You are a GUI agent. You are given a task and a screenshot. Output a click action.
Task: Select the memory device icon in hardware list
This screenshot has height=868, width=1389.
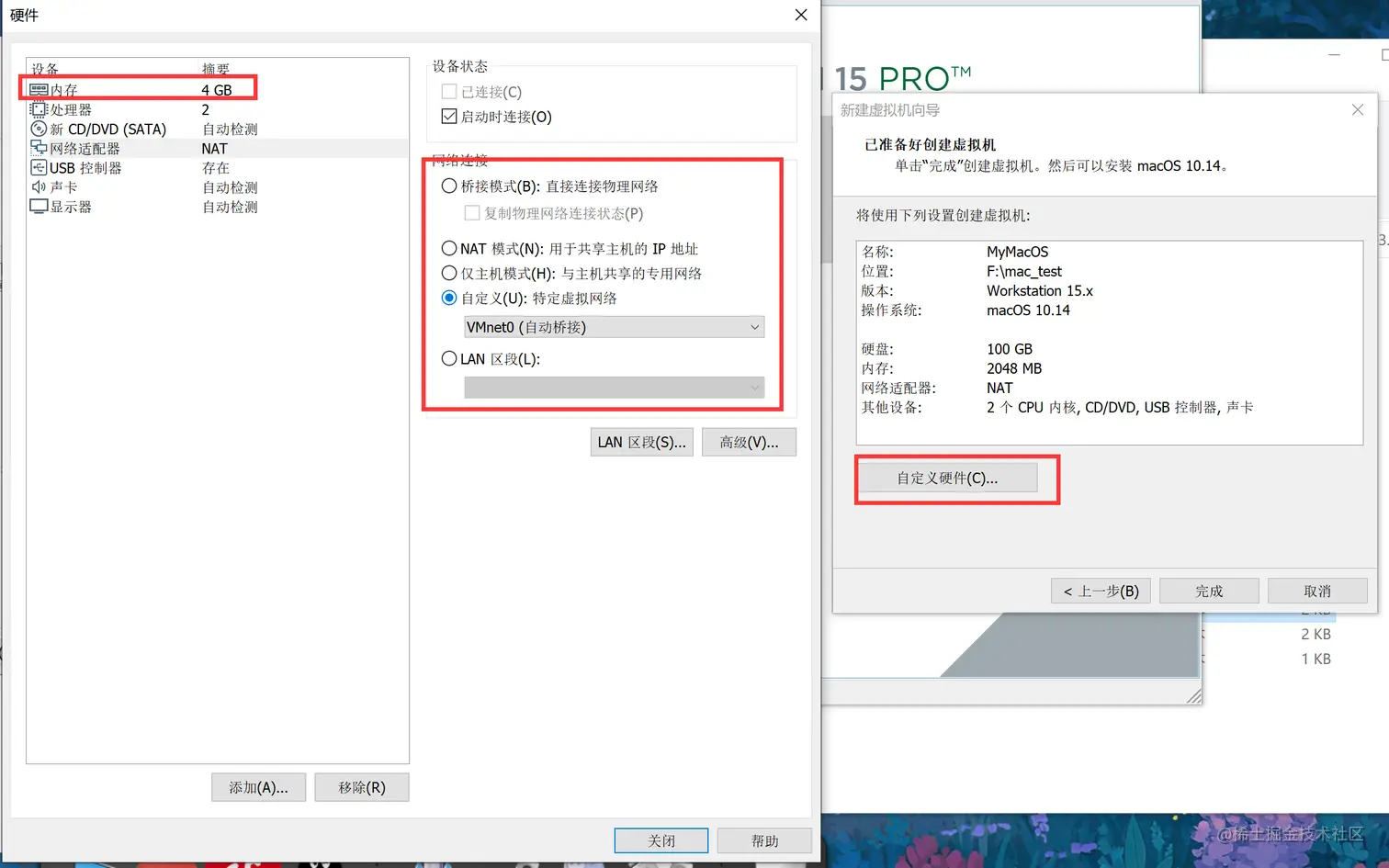39,90
